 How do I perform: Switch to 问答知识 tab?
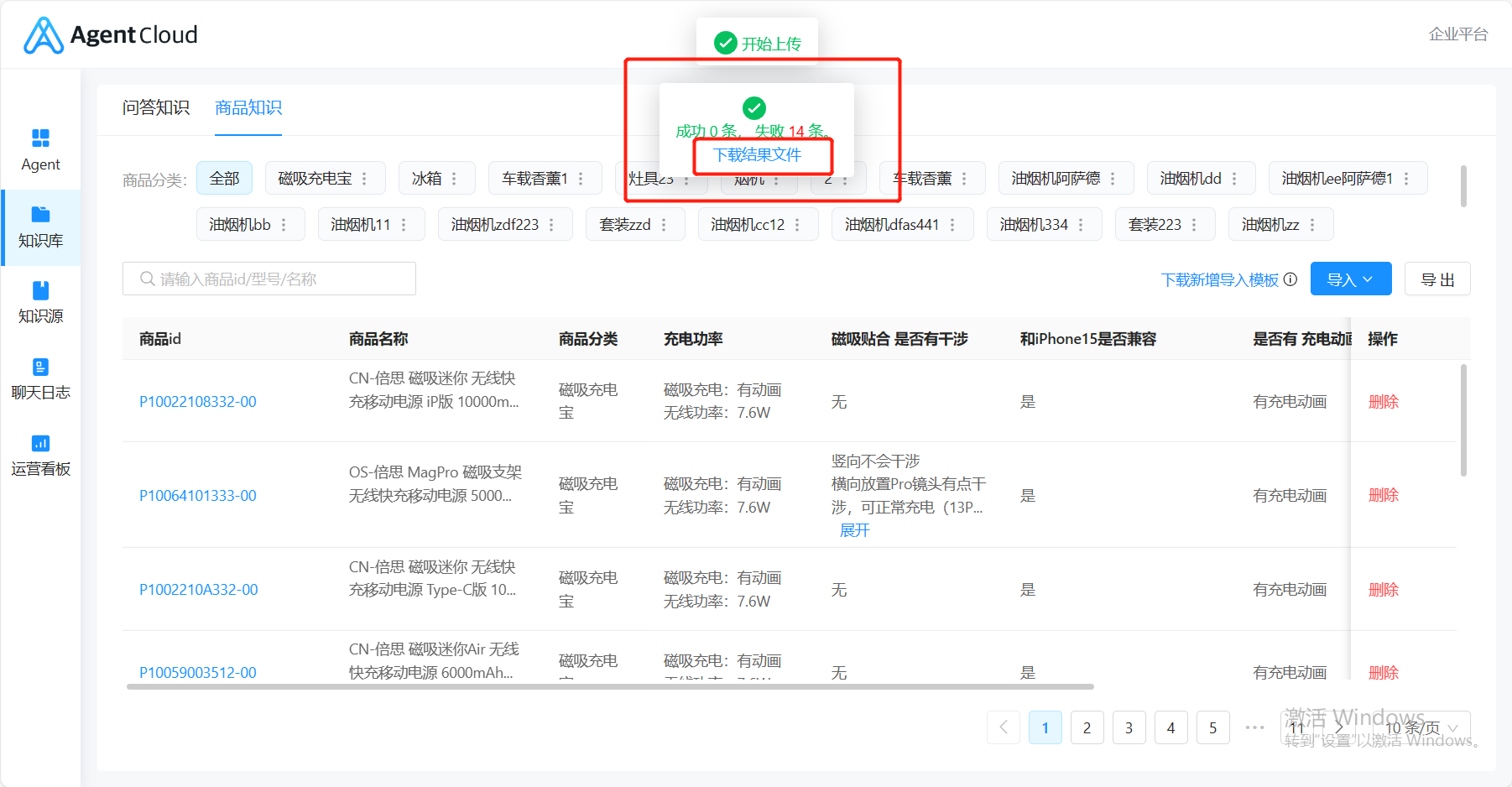[x=156, y=108]
